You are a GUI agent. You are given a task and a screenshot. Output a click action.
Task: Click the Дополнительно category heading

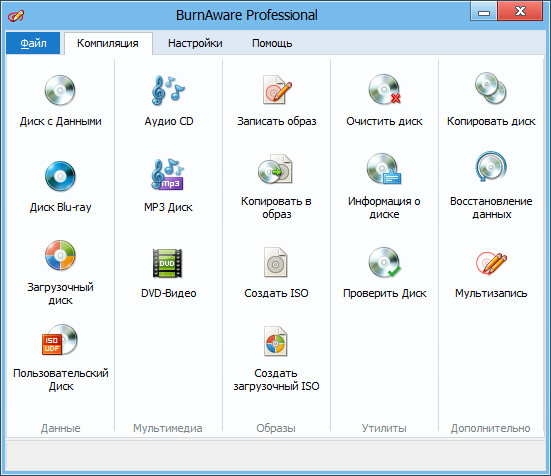pos(491,428)
